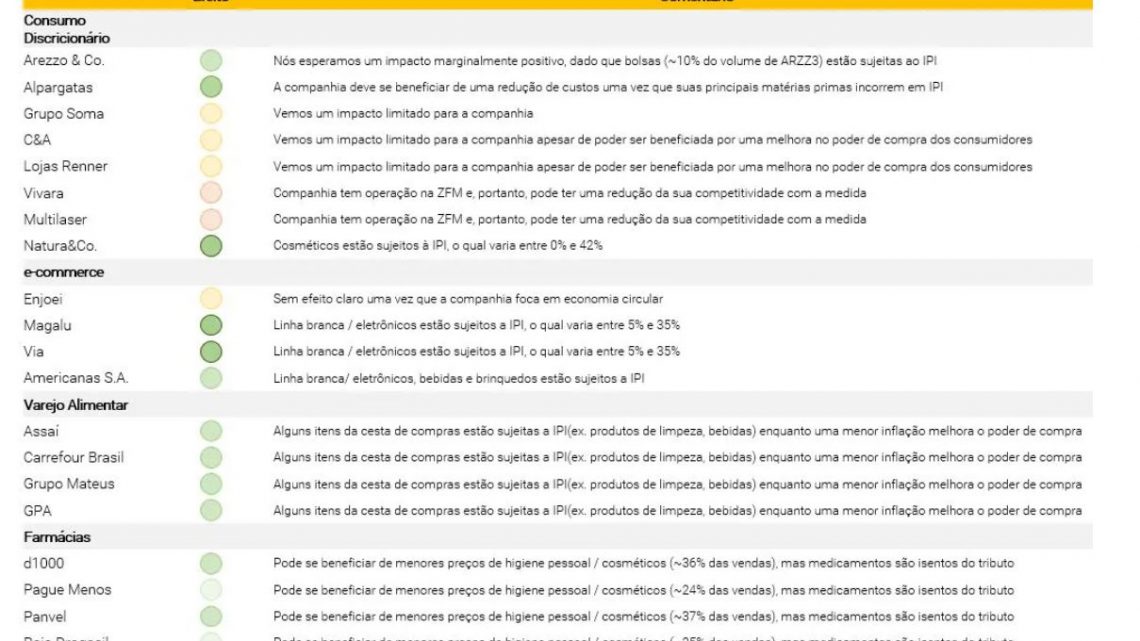This screenshot has width=1140, height=641.
Task: Click the light green circle beside Arezzo & Co.
Action: [x=211, y=60]
